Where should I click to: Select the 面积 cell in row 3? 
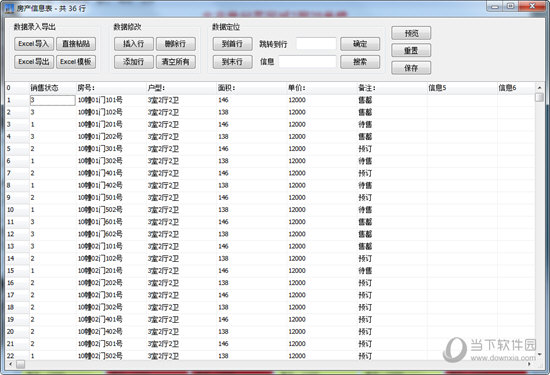(251, 125)
